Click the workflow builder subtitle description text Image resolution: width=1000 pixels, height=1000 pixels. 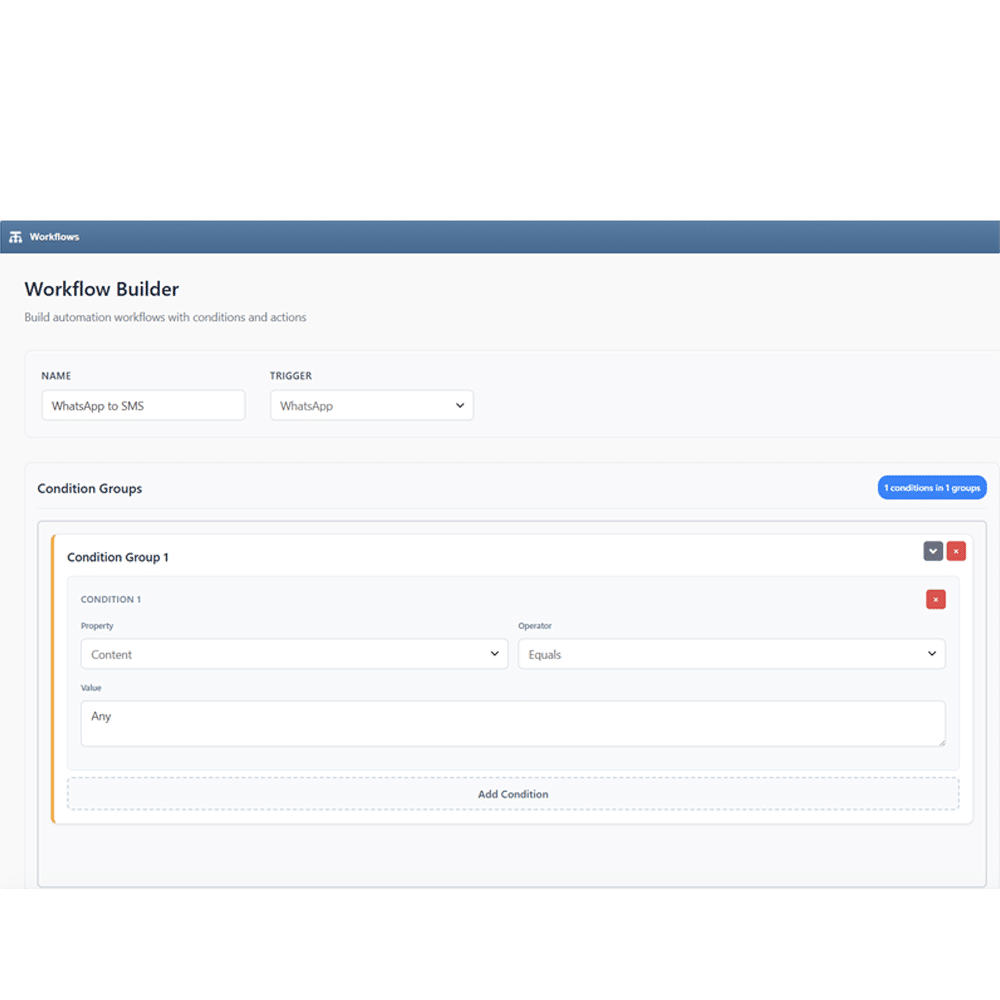click(165, 317)
